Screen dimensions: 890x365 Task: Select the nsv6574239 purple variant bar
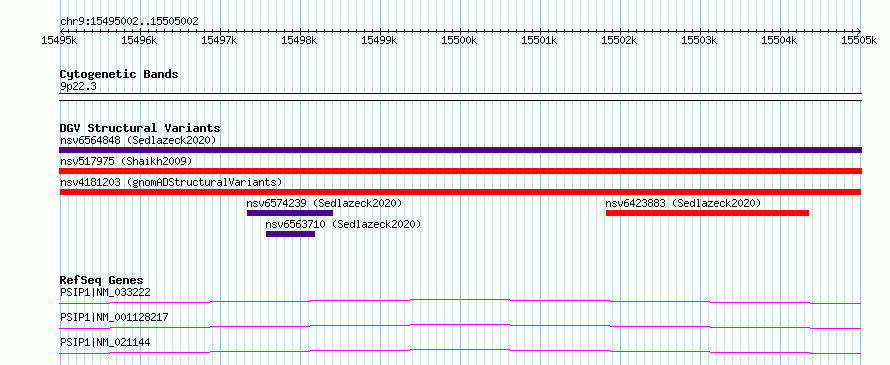pyautogui.click(x=289, y=213)
